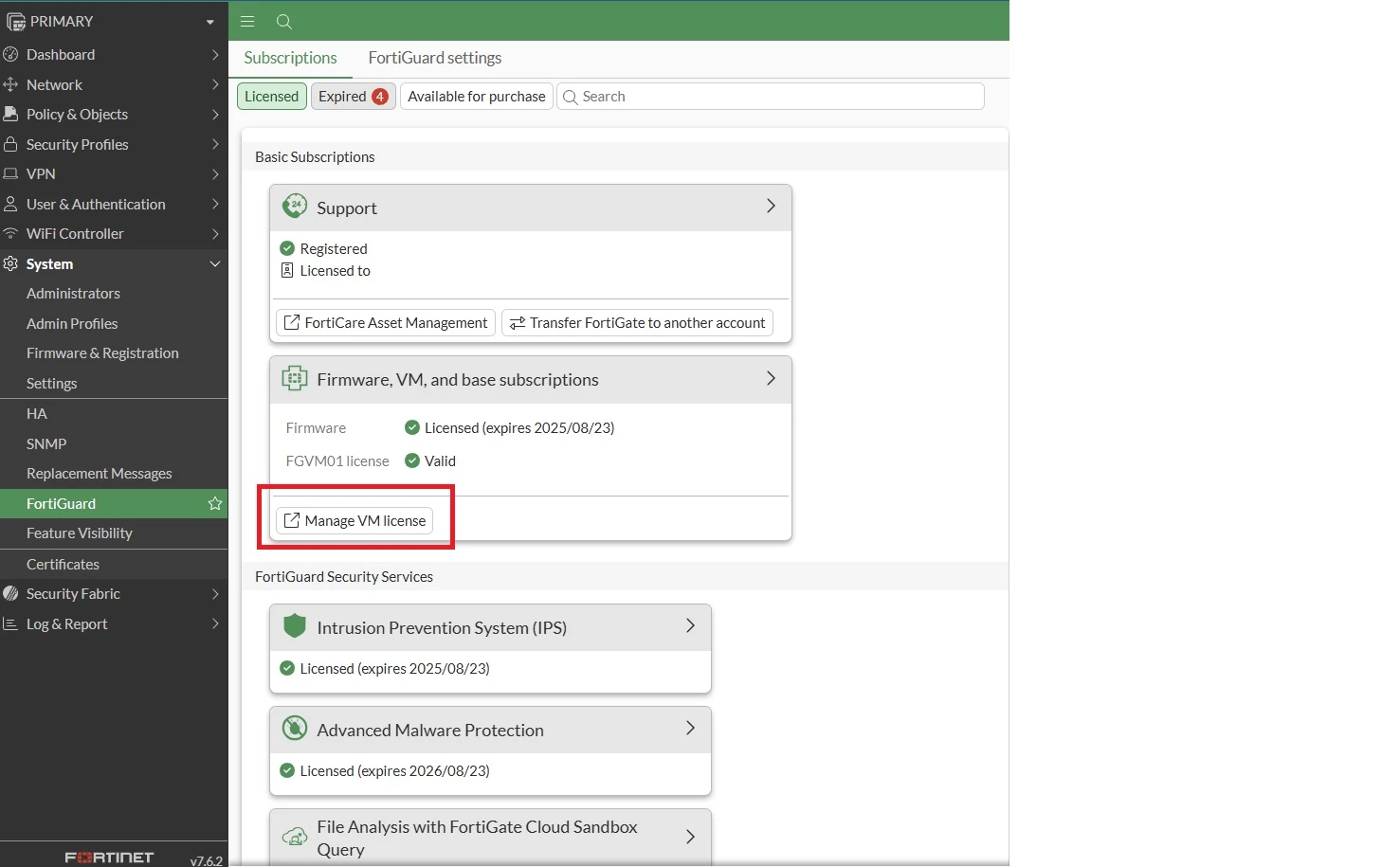Click the Advanced Malware Protection bug icon
The image size is (1400, 867).
tap(295, 728)
